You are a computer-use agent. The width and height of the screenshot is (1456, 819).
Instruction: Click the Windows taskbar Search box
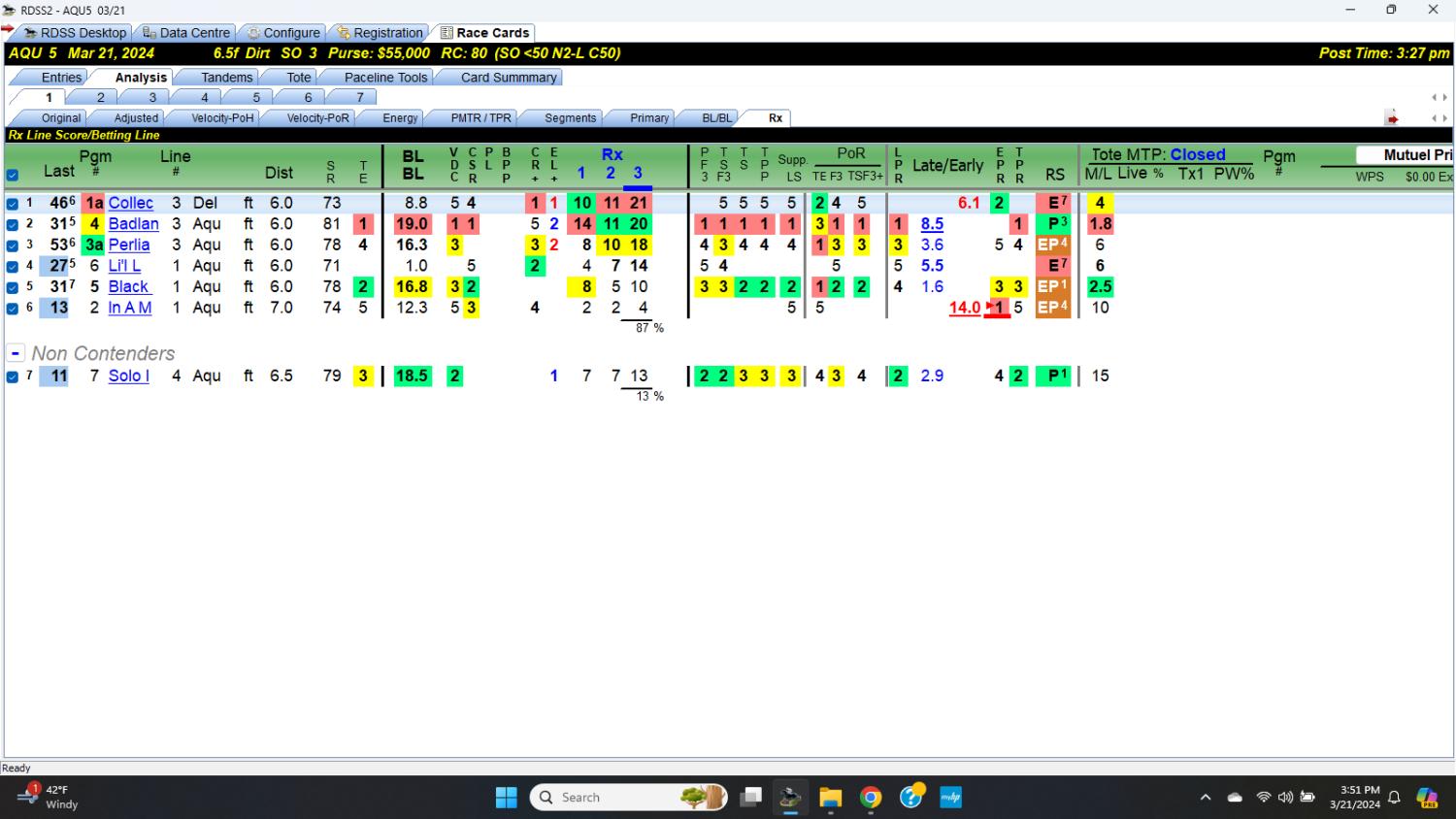pyautogui.click(x=629, y=798)
